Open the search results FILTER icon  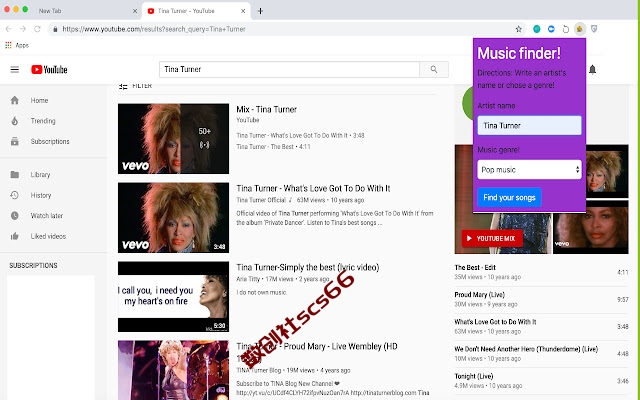[x=123, y=86]
